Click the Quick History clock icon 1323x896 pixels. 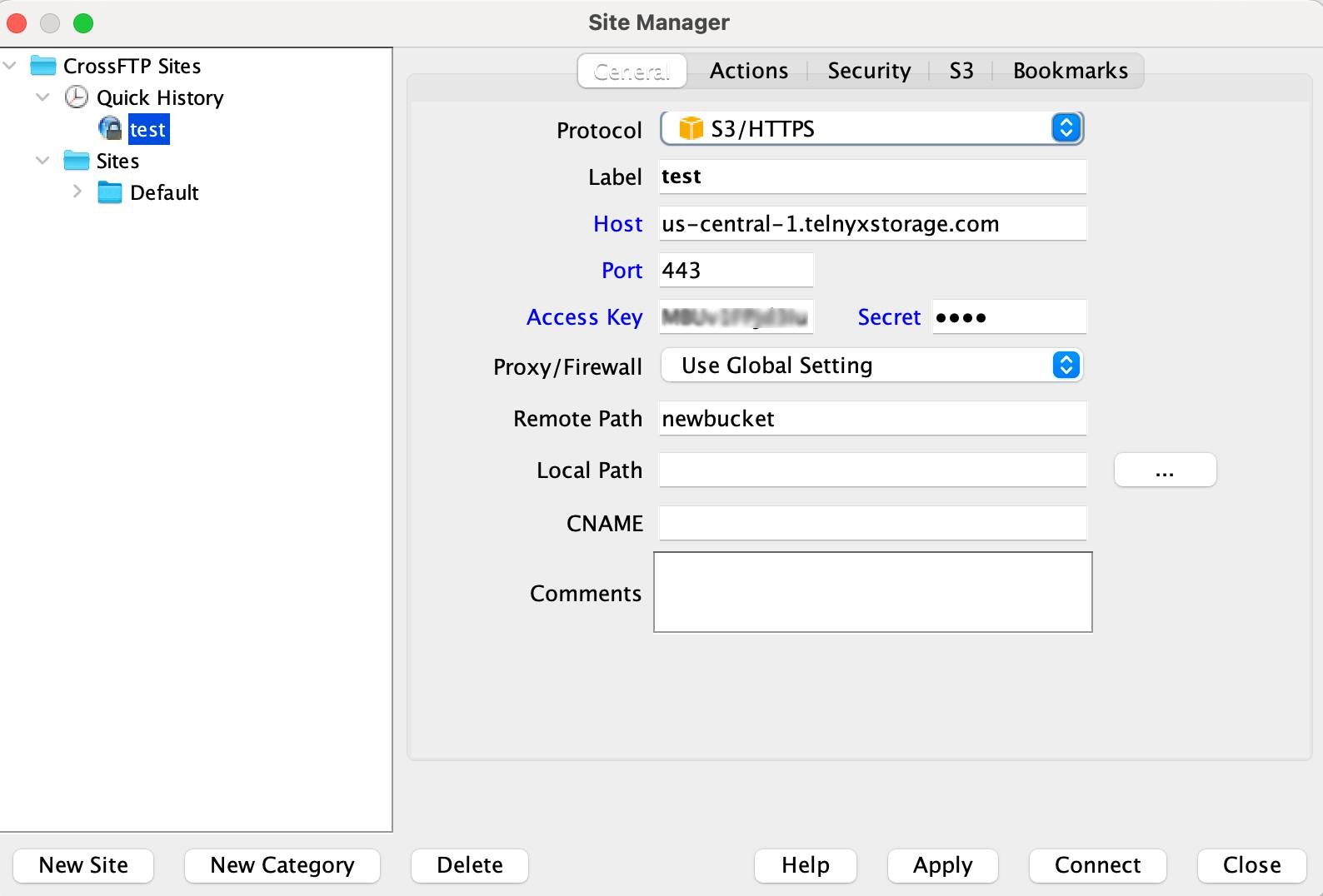tap(76, 97)
